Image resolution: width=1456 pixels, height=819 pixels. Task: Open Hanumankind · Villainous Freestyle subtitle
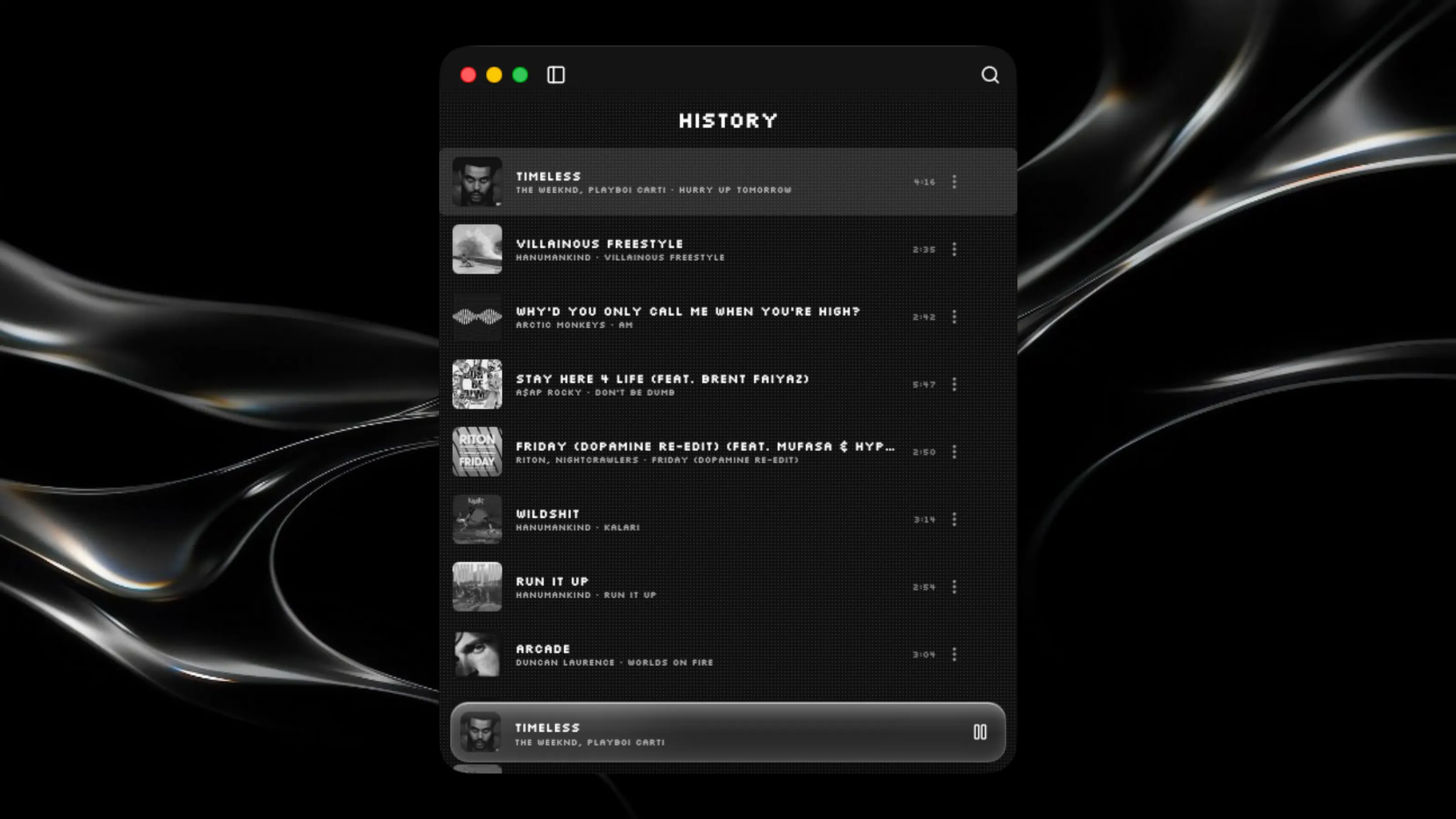coord(620,257)
